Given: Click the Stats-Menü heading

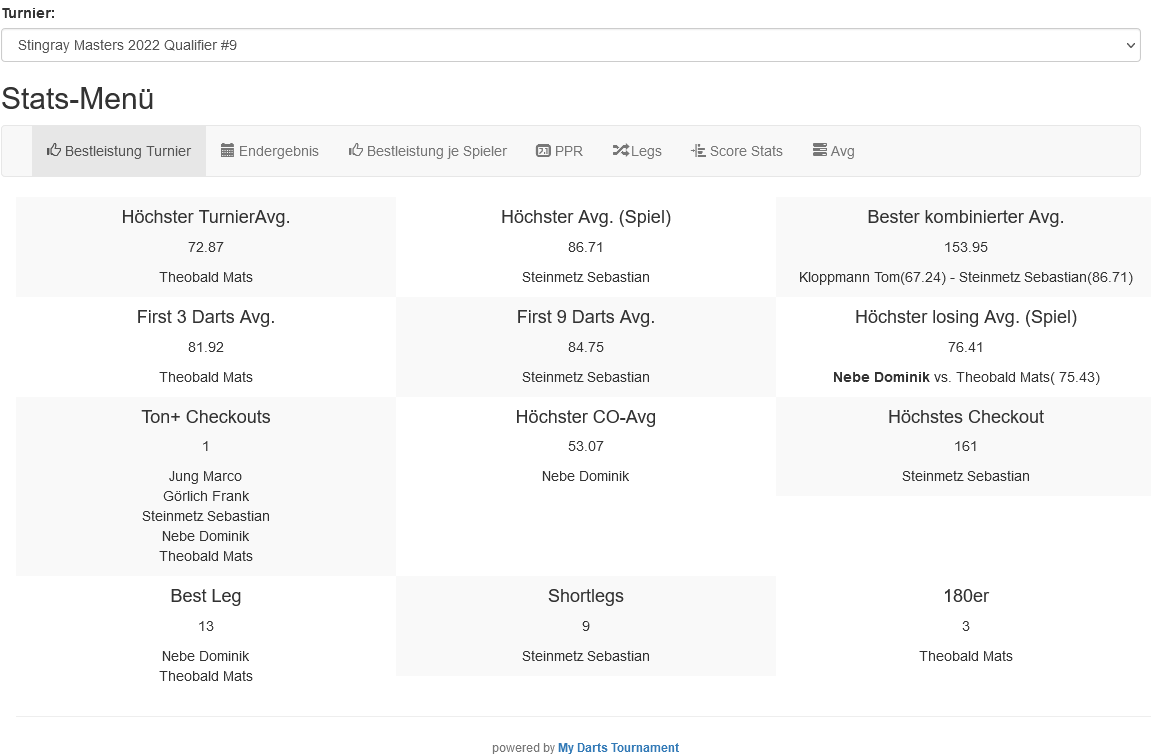Looking at the screenshot, I should [78, 99].
